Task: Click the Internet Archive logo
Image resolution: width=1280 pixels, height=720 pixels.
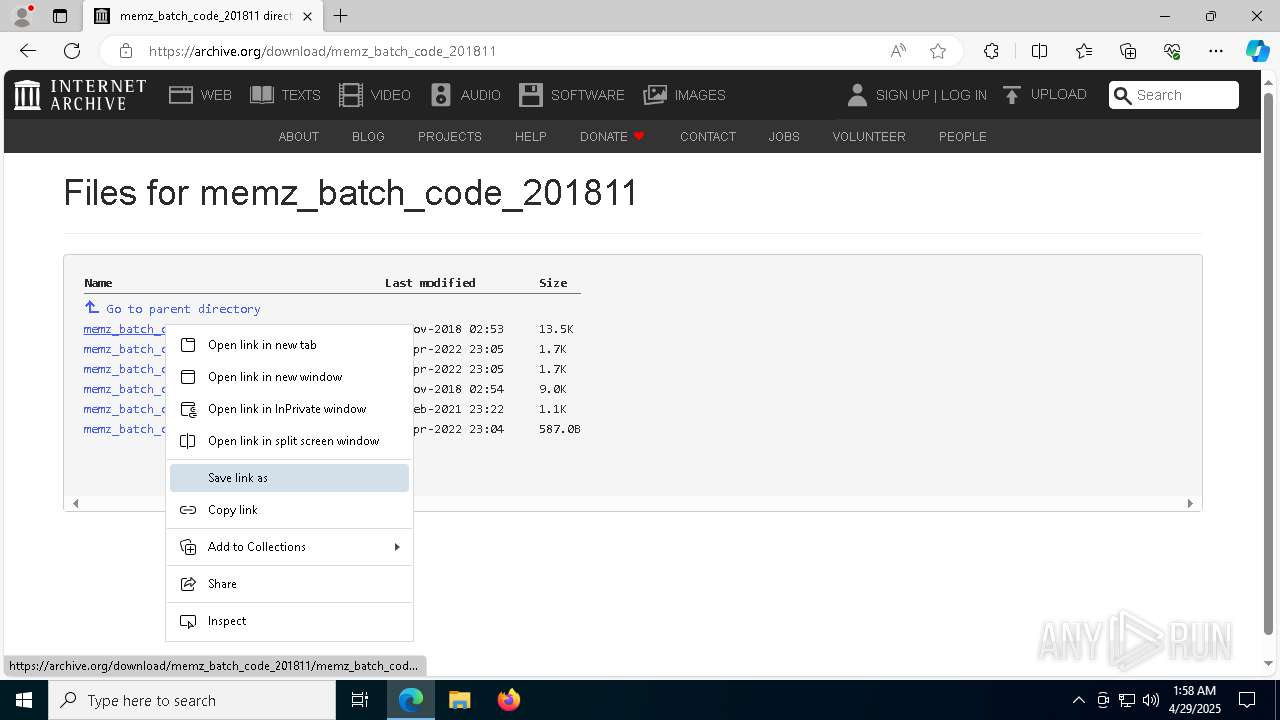Action: [80, 95]
